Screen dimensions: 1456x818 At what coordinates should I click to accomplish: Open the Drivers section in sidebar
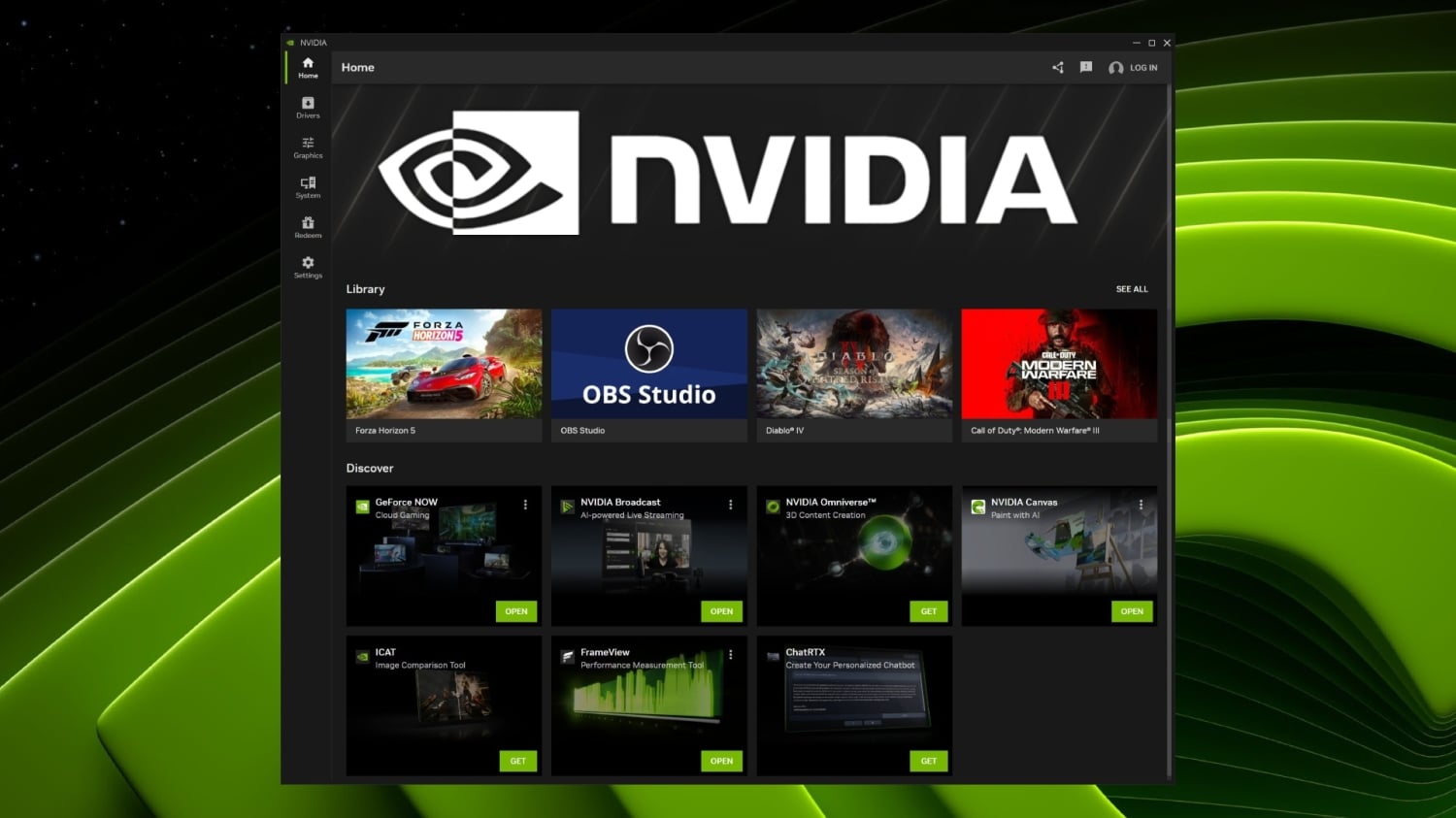click(x=308, y=107)
